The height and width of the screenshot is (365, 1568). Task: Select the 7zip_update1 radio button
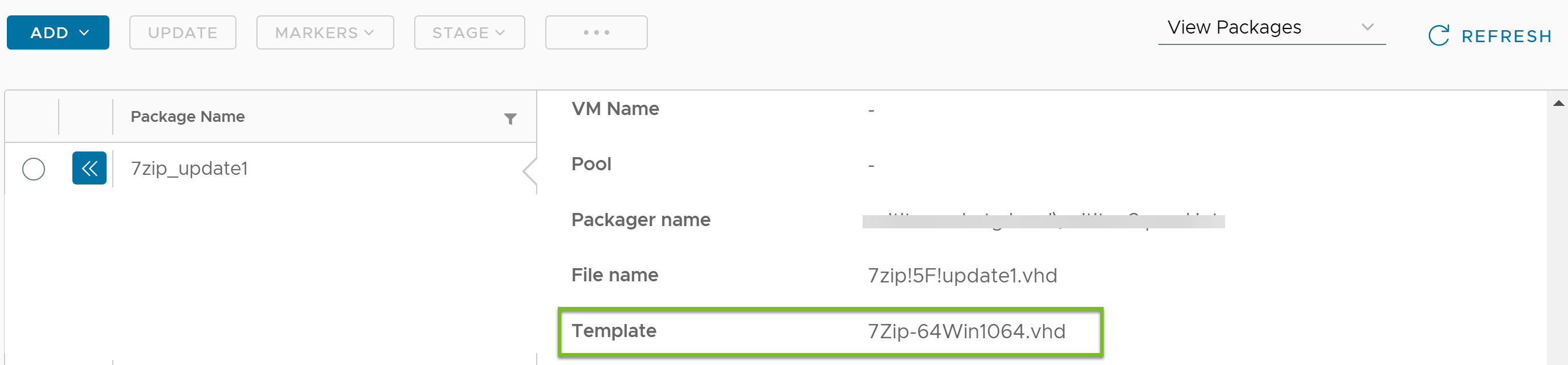pyautogui.click(x=34, y=169)
